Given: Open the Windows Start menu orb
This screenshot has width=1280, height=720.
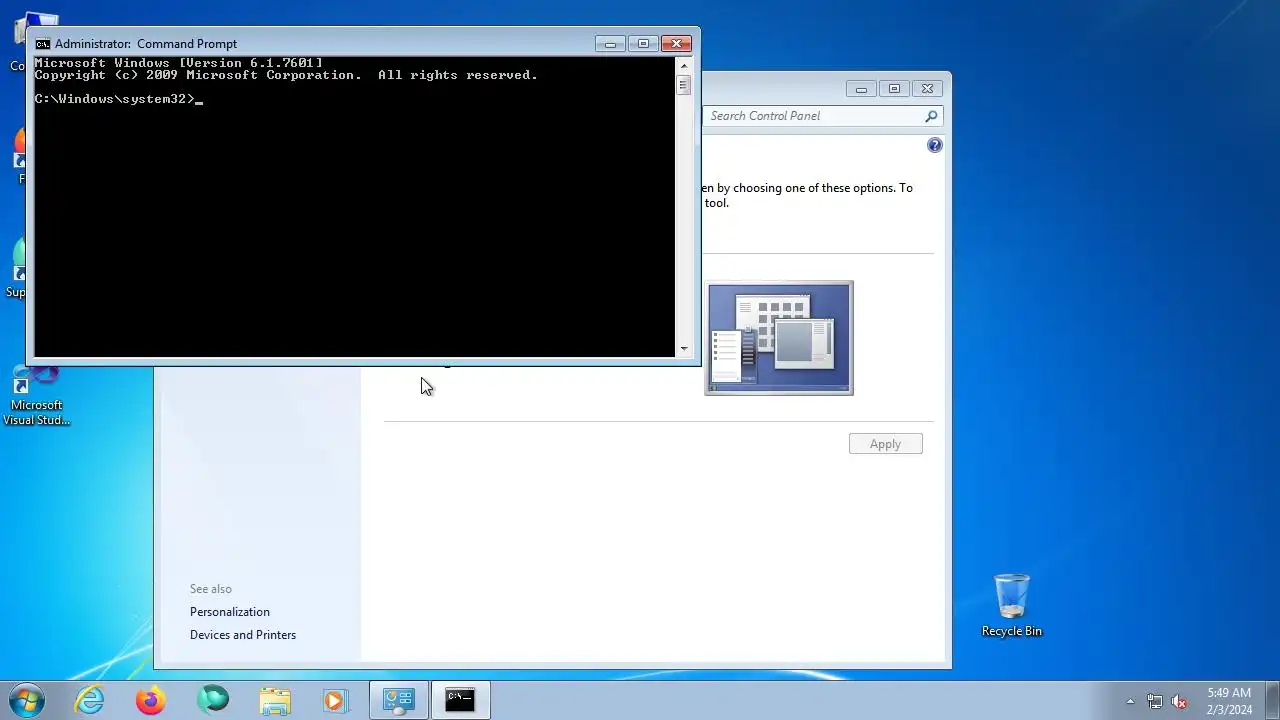Looking at the screenshot, I should coord(26,699).
